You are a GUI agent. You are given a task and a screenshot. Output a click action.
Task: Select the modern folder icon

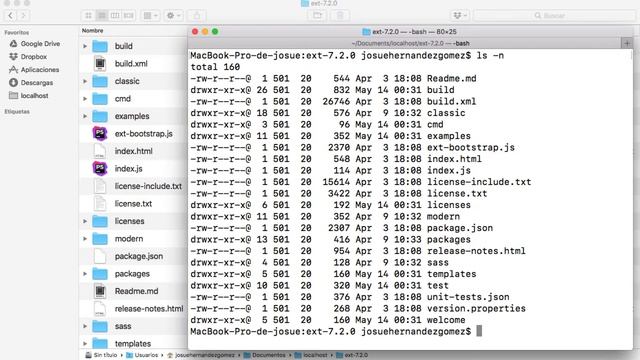pyautogui.click(x=100, y=239)
